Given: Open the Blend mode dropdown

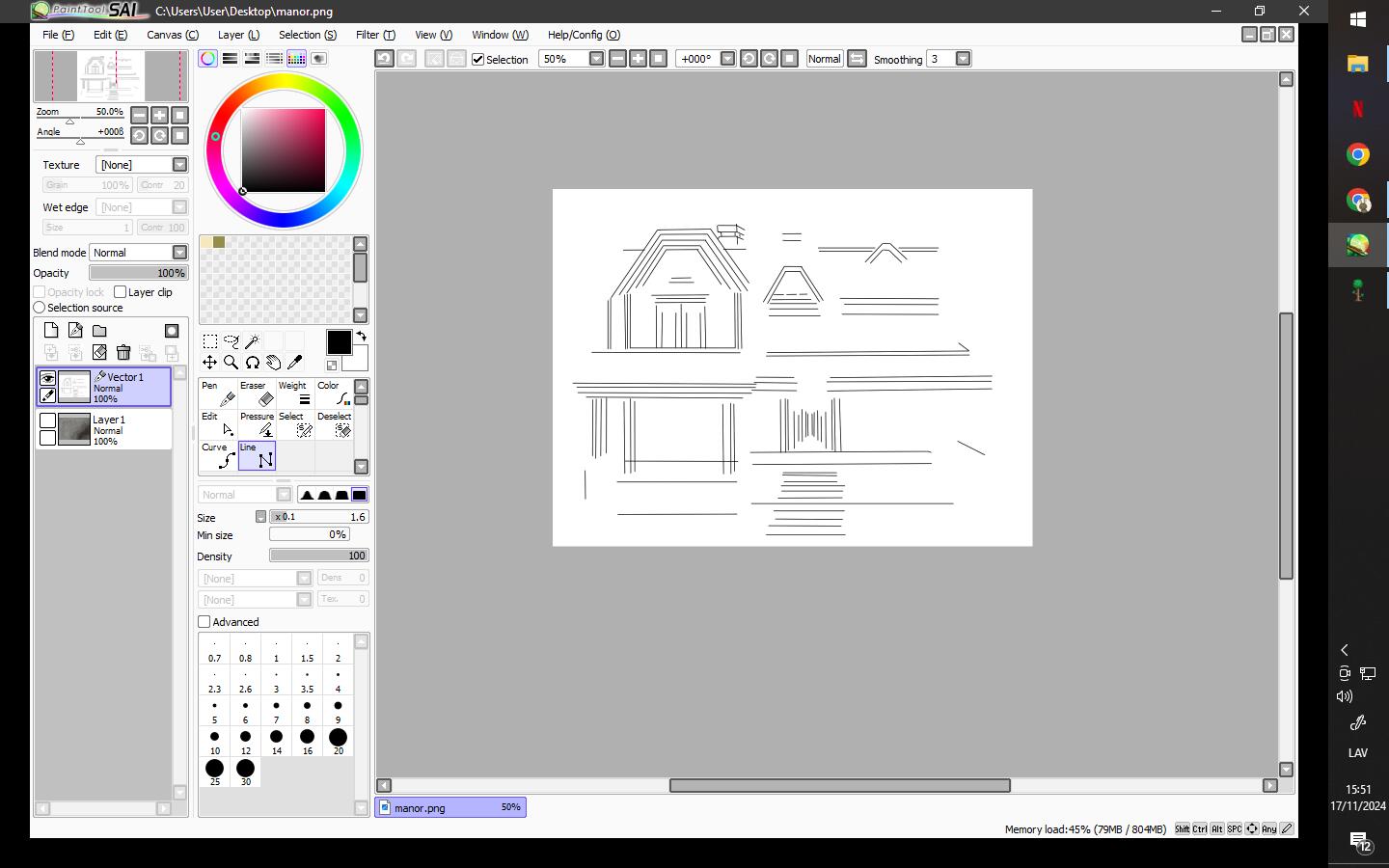Looking at the screenshot, I should tap(179, 253).
